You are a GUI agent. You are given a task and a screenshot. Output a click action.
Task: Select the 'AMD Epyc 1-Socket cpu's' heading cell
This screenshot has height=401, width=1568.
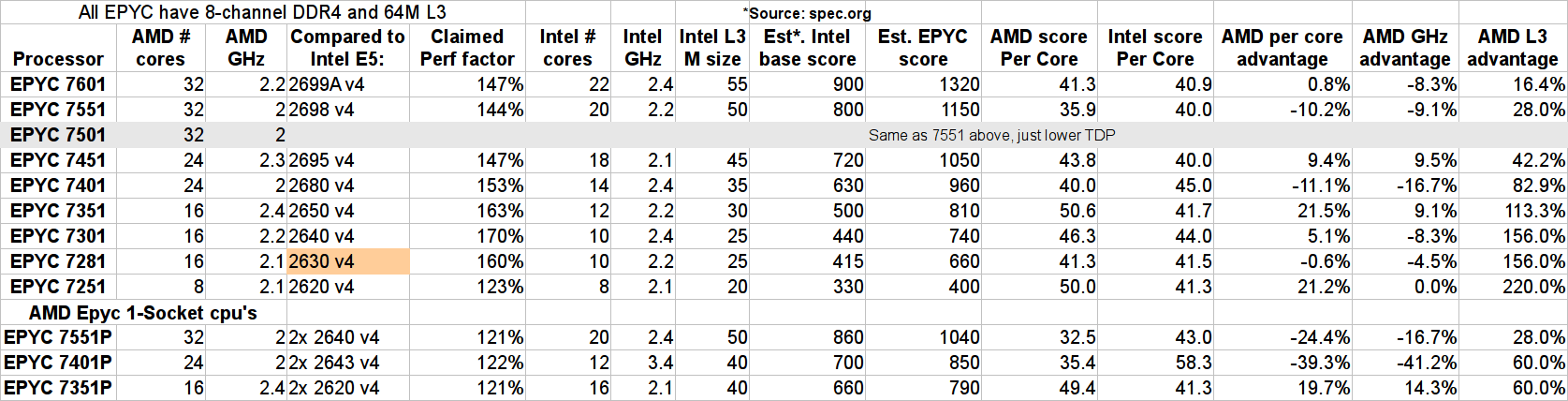tap(142, 313)
